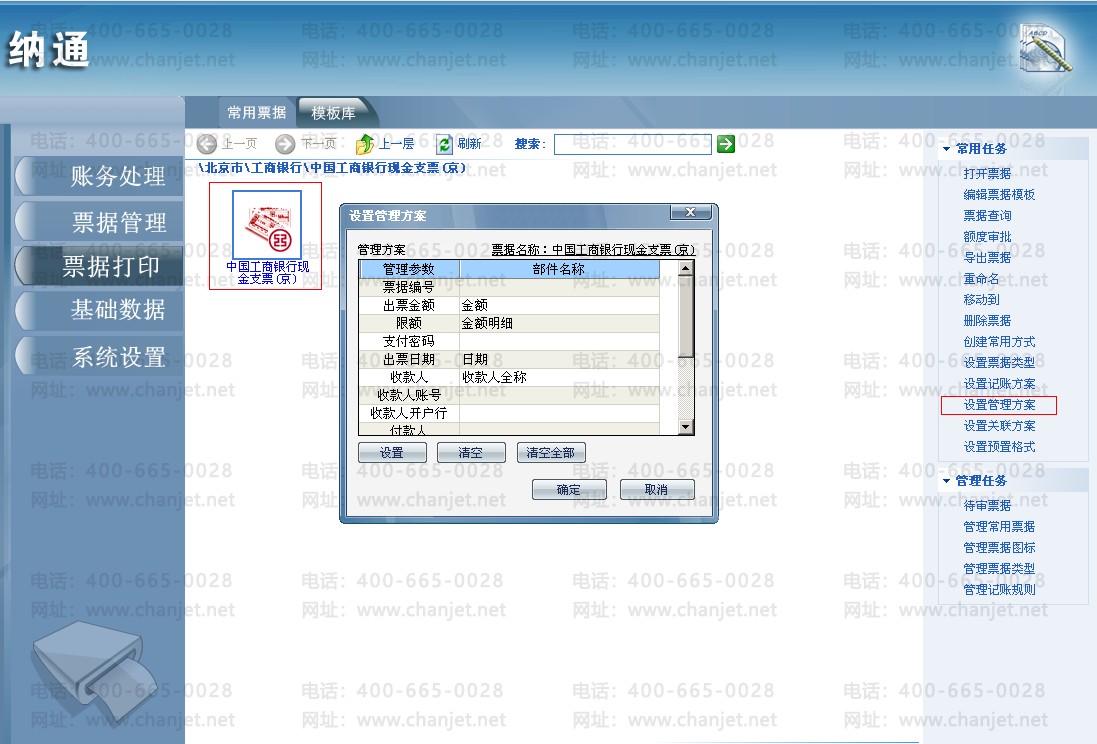Click the 设置关联方案 link
Image resolution: width=1097 pixels, height=744 pixels.
click(x=998, y=426)
